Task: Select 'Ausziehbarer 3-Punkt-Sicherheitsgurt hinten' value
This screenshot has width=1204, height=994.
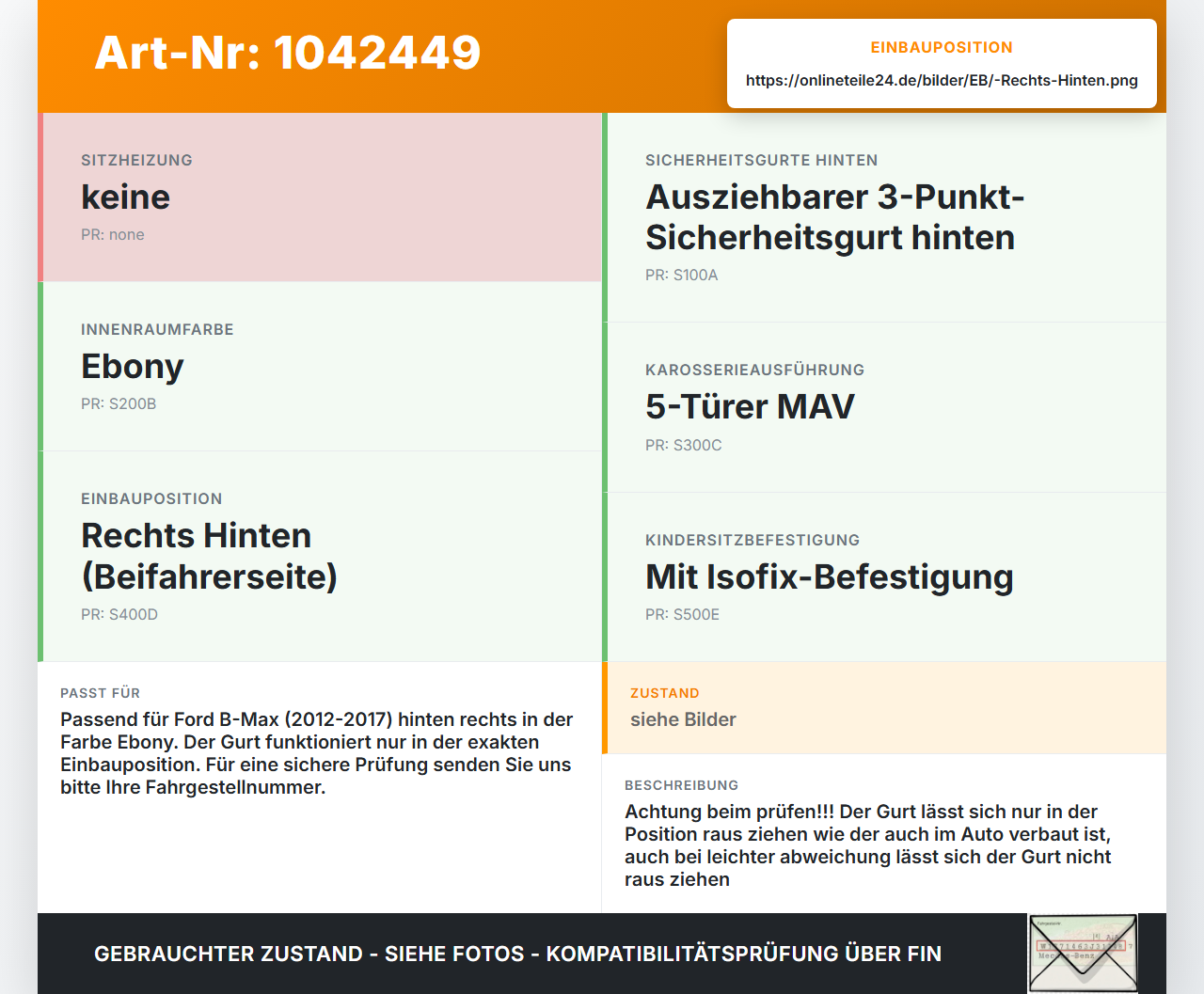Action: pyautogui.click(x=835, y=217)
